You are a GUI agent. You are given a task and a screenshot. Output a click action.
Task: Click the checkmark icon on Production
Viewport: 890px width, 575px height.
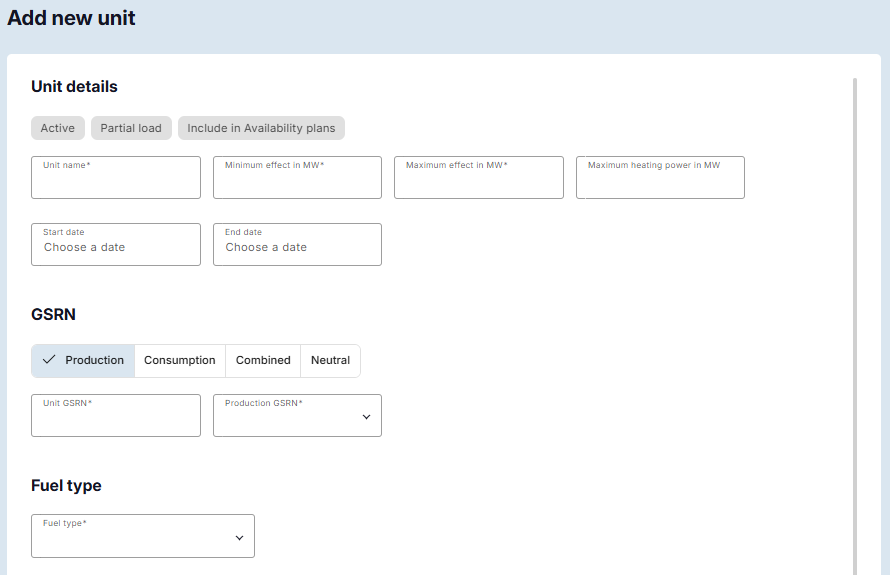pos(48,360)
